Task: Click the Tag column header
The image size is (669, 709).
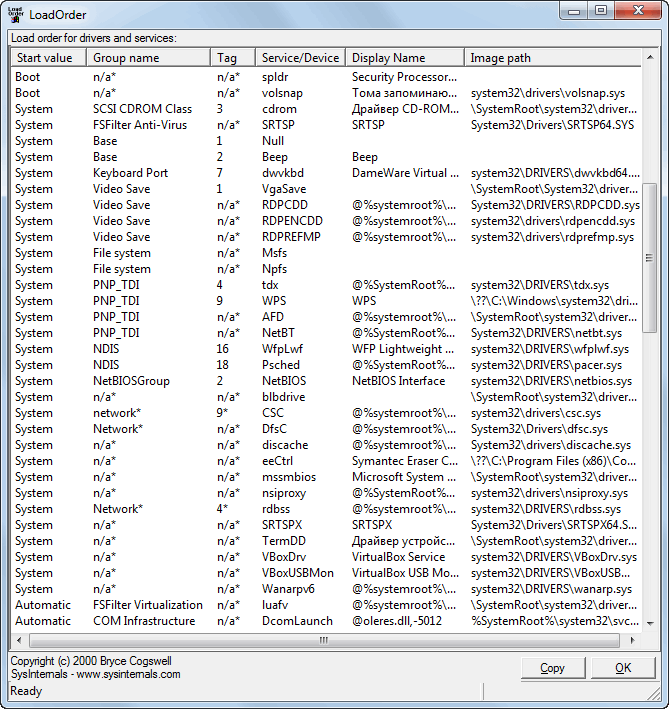Action: coord(233,58)
